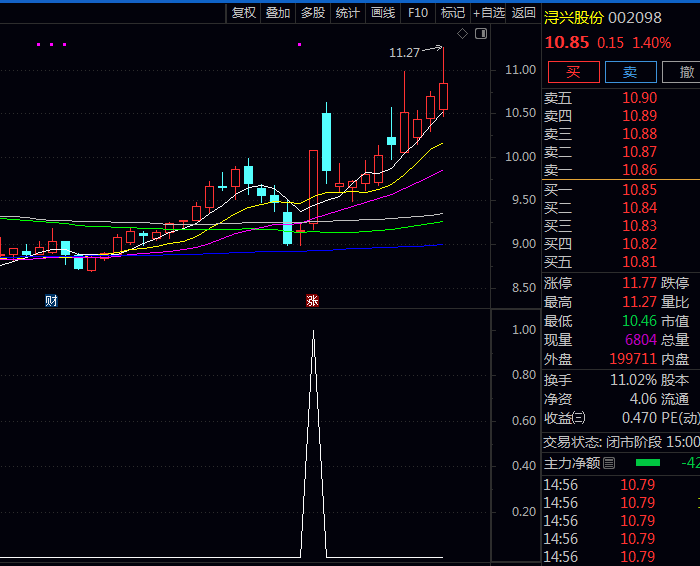Image resolution: width=700 pixels, height=566 pixels.
Task: Open the 叠加 overlay options
Action: [278, 13]
